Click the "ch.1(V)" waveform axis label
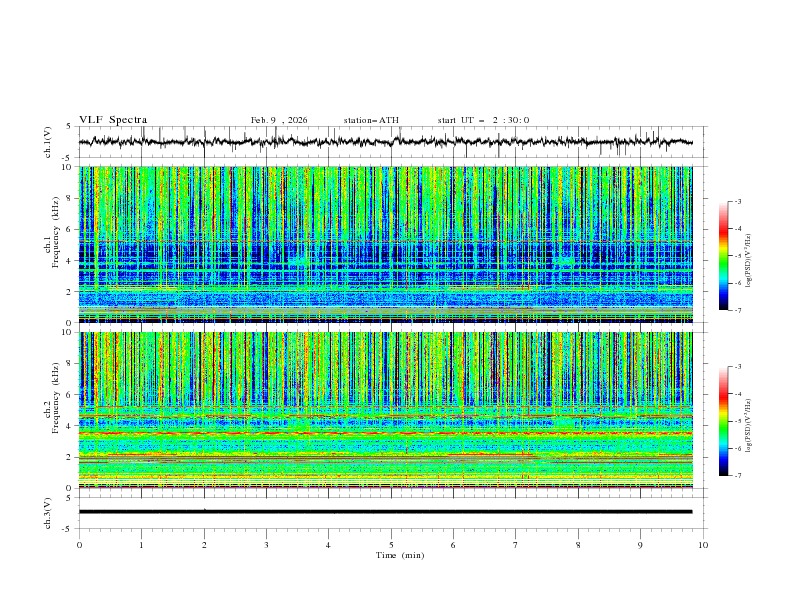This screenshot has width=792, height=612. [48, 142]
